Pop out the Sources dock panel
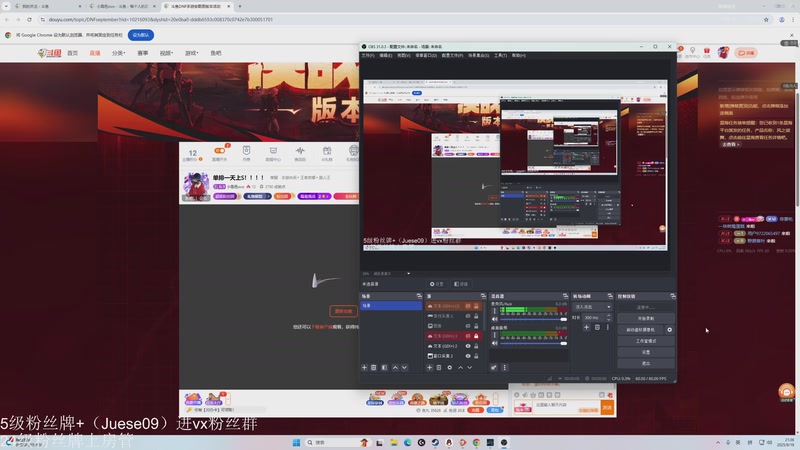800x450 pixels. 483,296
